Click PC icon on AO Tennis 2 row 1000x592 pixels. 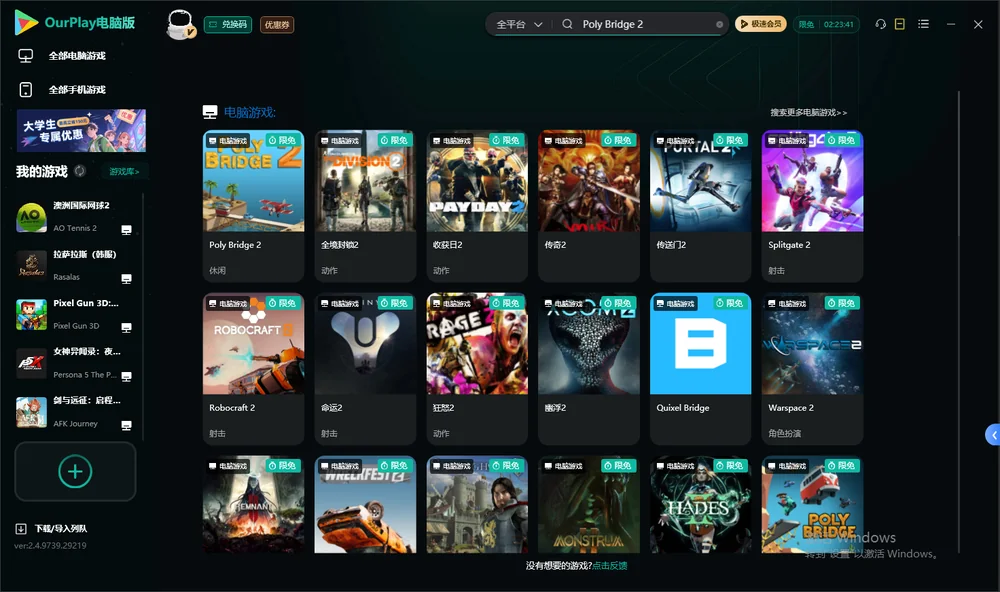coord(126,230)
